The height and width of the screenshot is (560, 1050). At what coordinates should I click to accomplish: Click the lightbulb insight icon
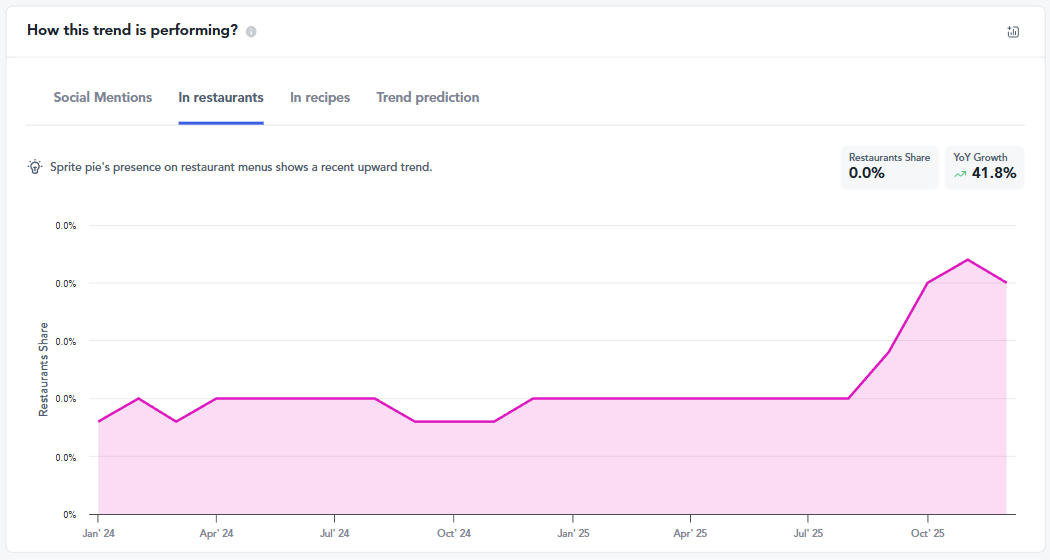[x=35, y=167]
